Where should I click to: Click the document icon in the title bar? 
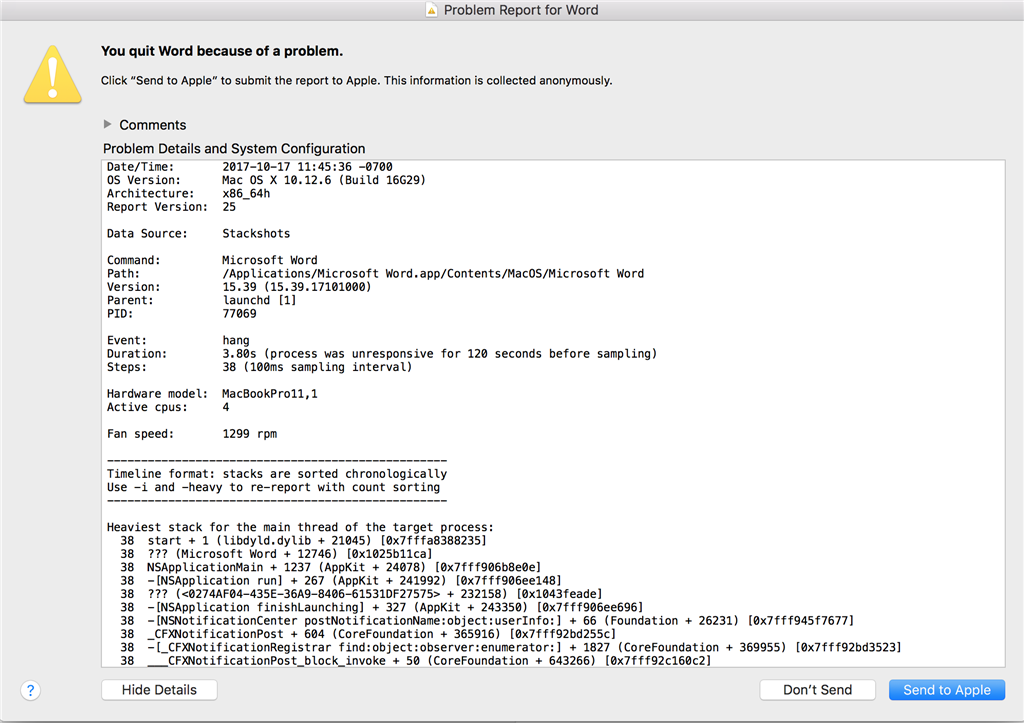pos(431,10)
